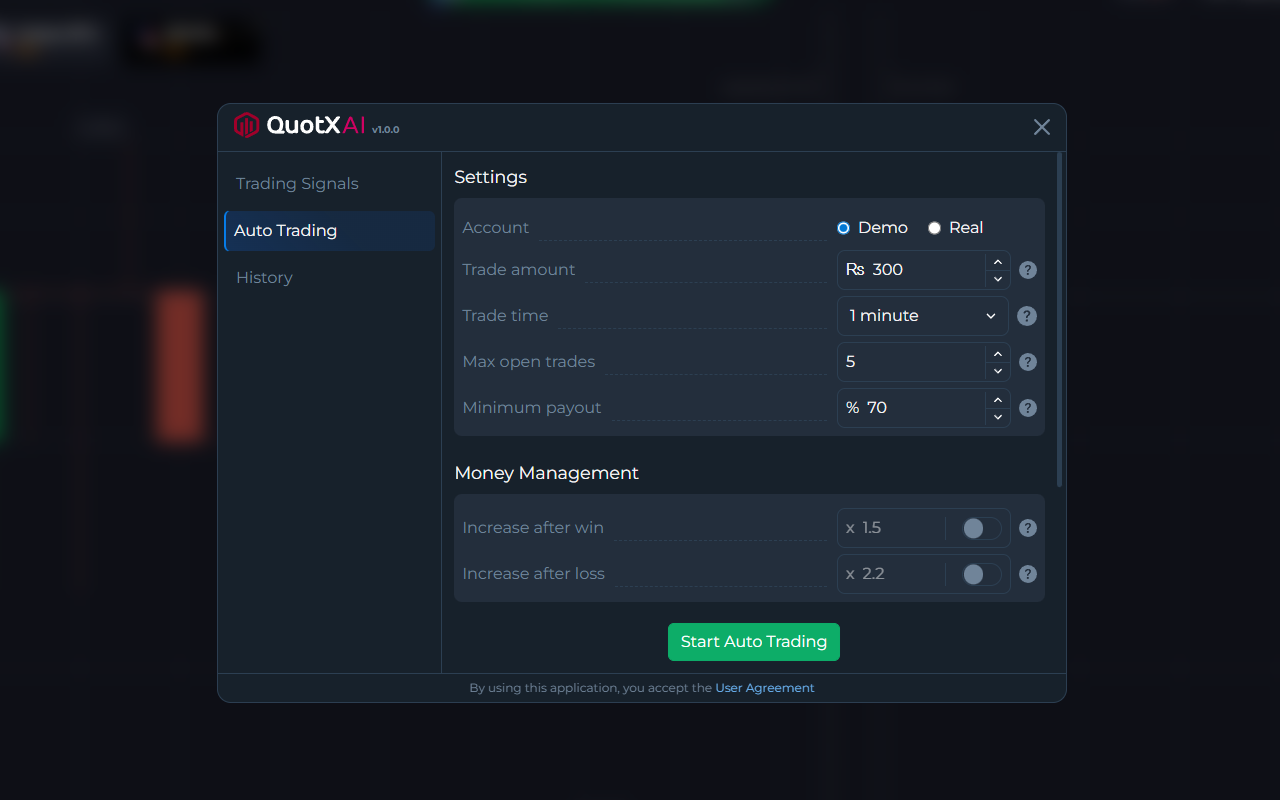Select the Real account radio button
1280x800 pixels.
click(x=934, y=228)
